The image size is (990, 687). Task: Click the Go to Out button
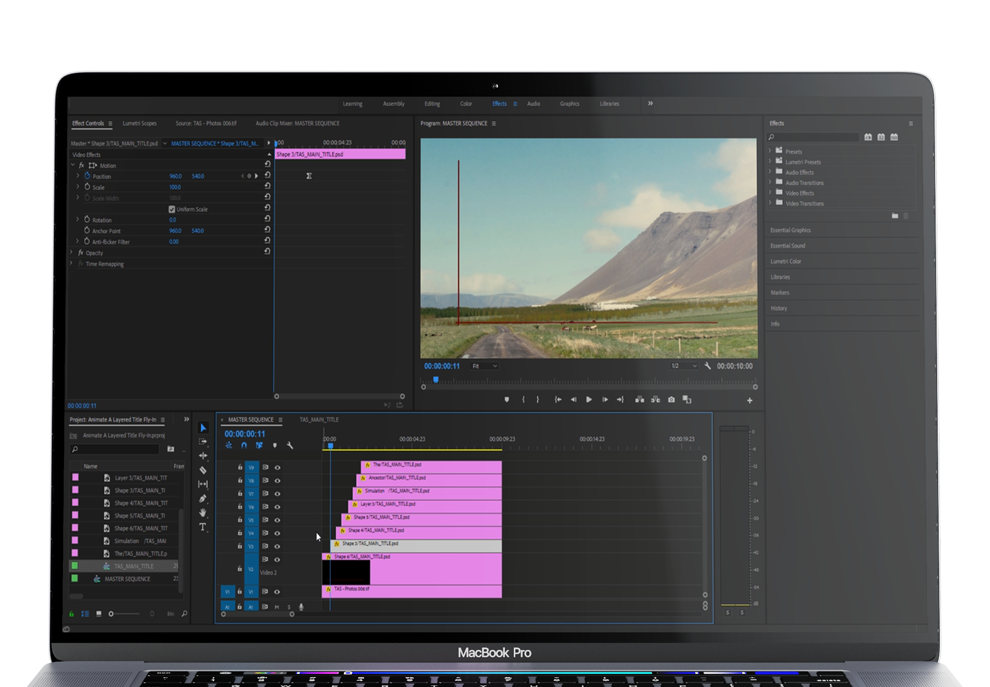[620, 400]
